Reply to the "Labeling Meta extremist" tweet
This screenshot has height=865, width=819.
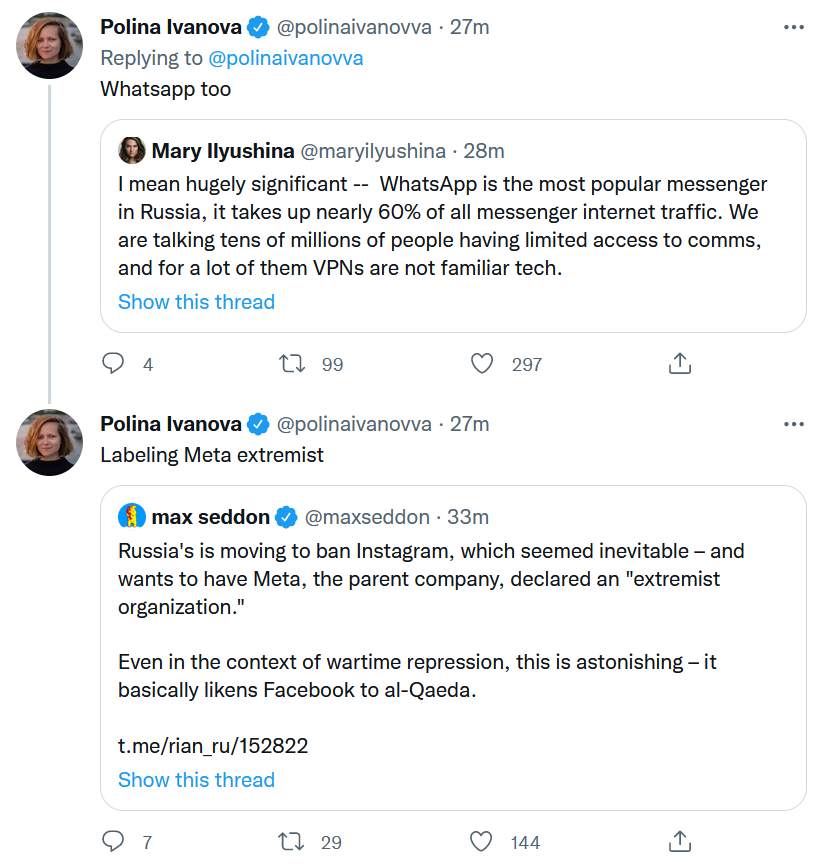click(x=114, y=842)
